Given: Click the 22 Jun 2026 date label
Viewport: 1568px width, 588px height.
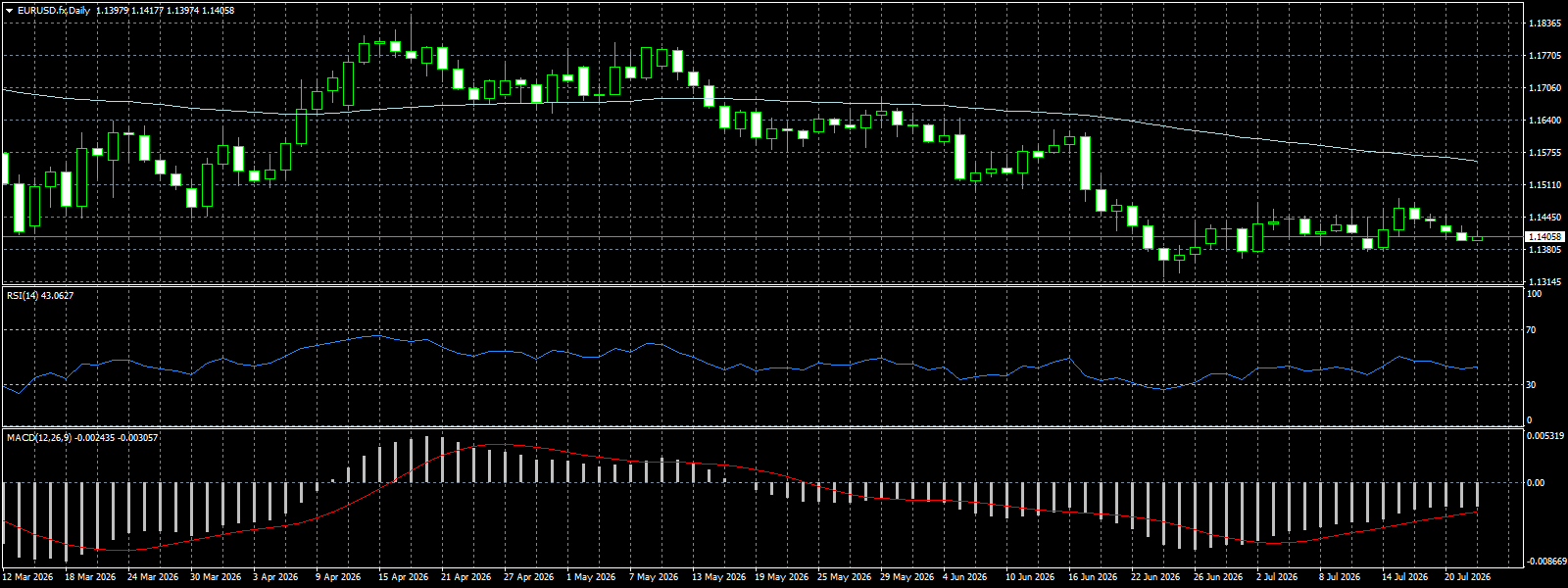Looking at the screenshot, I should [x=1156, y=577].
